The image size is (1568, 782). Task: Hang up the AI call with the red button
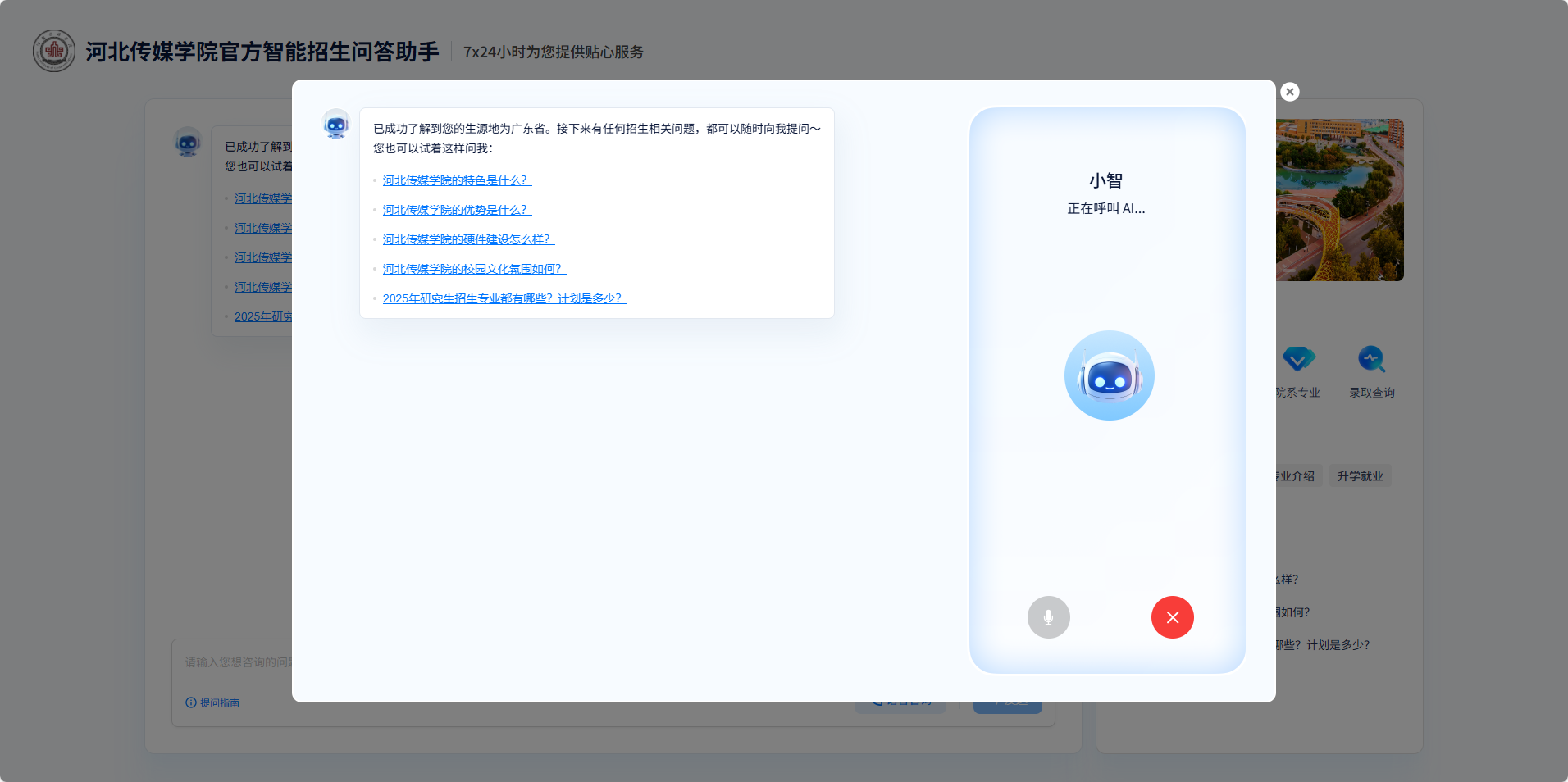click(x=1172, y=617)
